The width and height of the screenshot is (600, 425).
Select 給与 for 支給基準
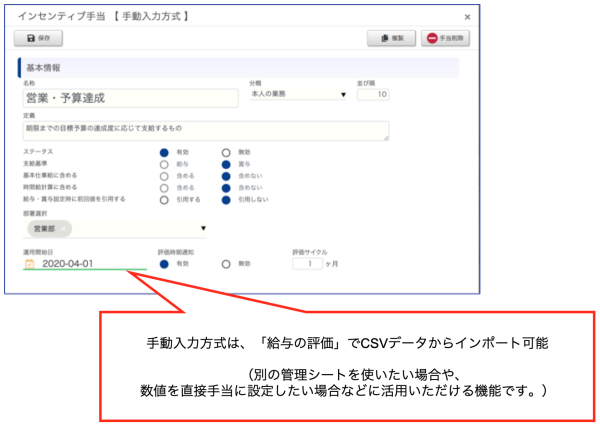(164, 164)
